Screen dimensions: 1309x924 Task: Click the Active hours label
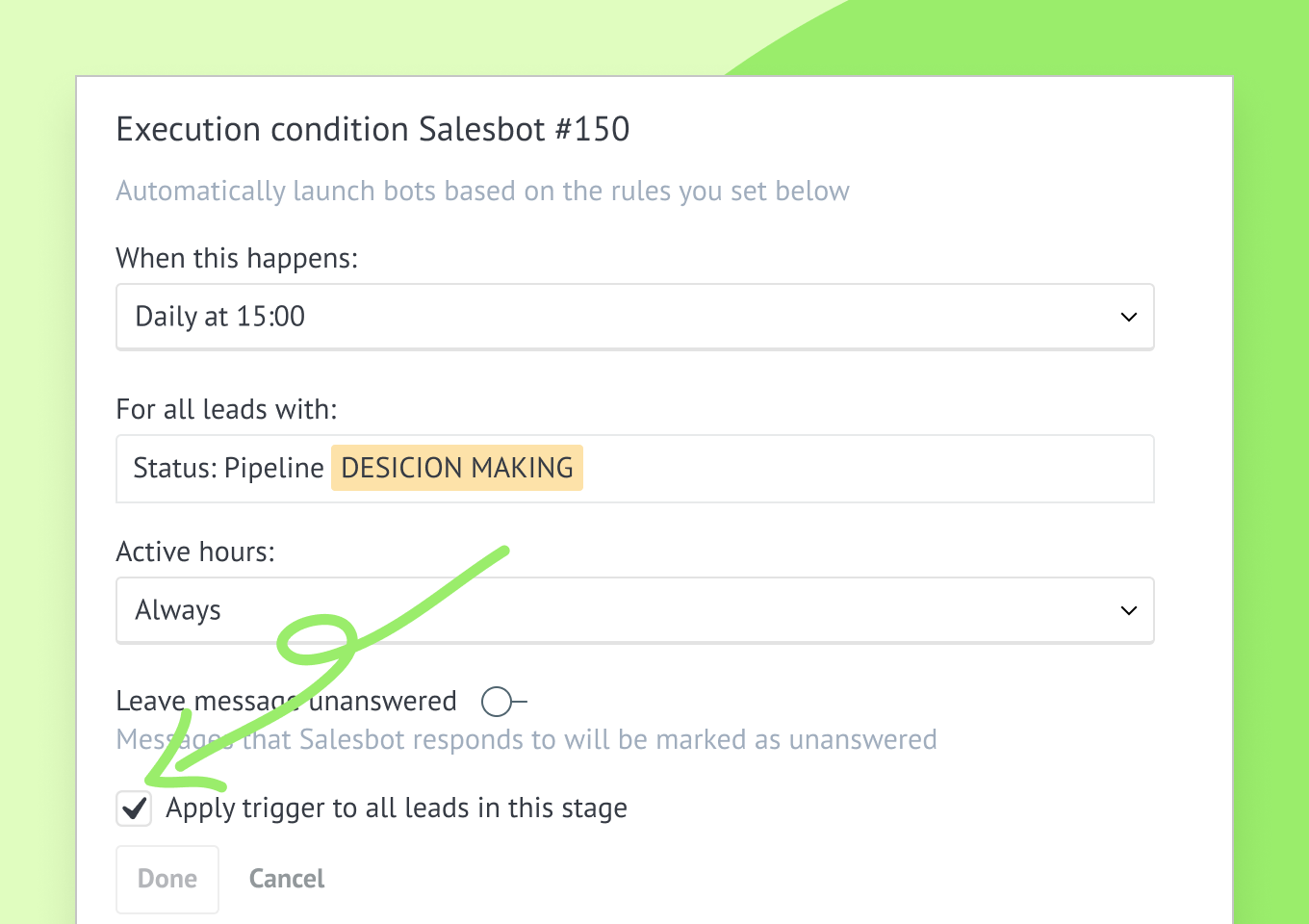coord(195,552)
